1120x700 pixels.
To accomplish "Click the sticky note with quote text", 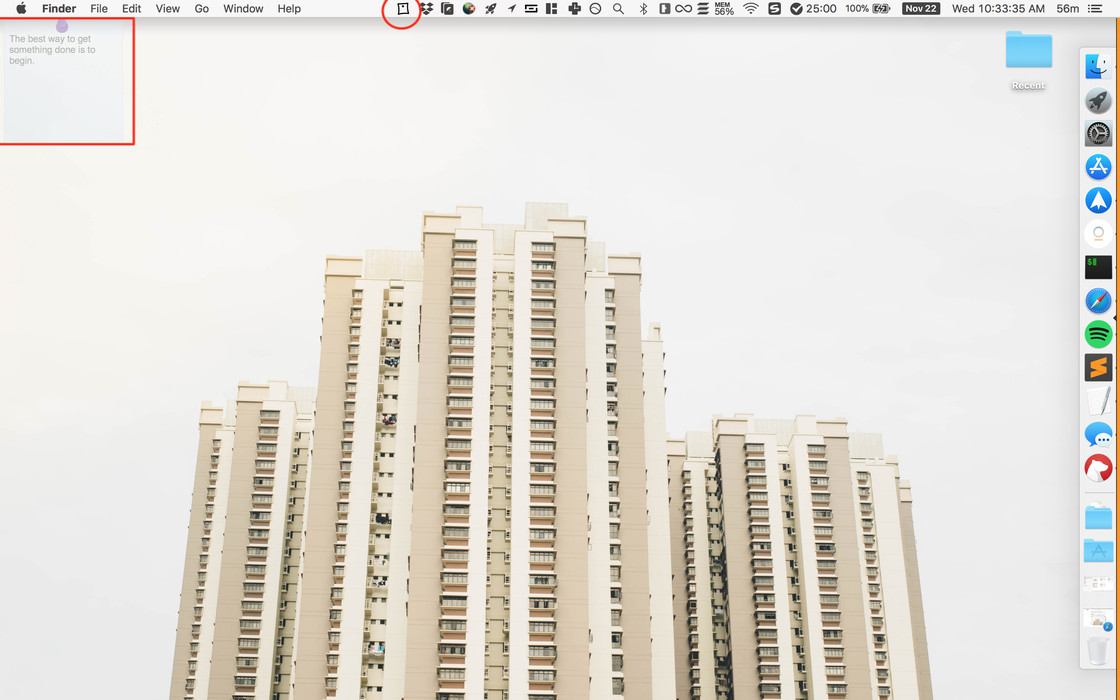I will [64, 82].
